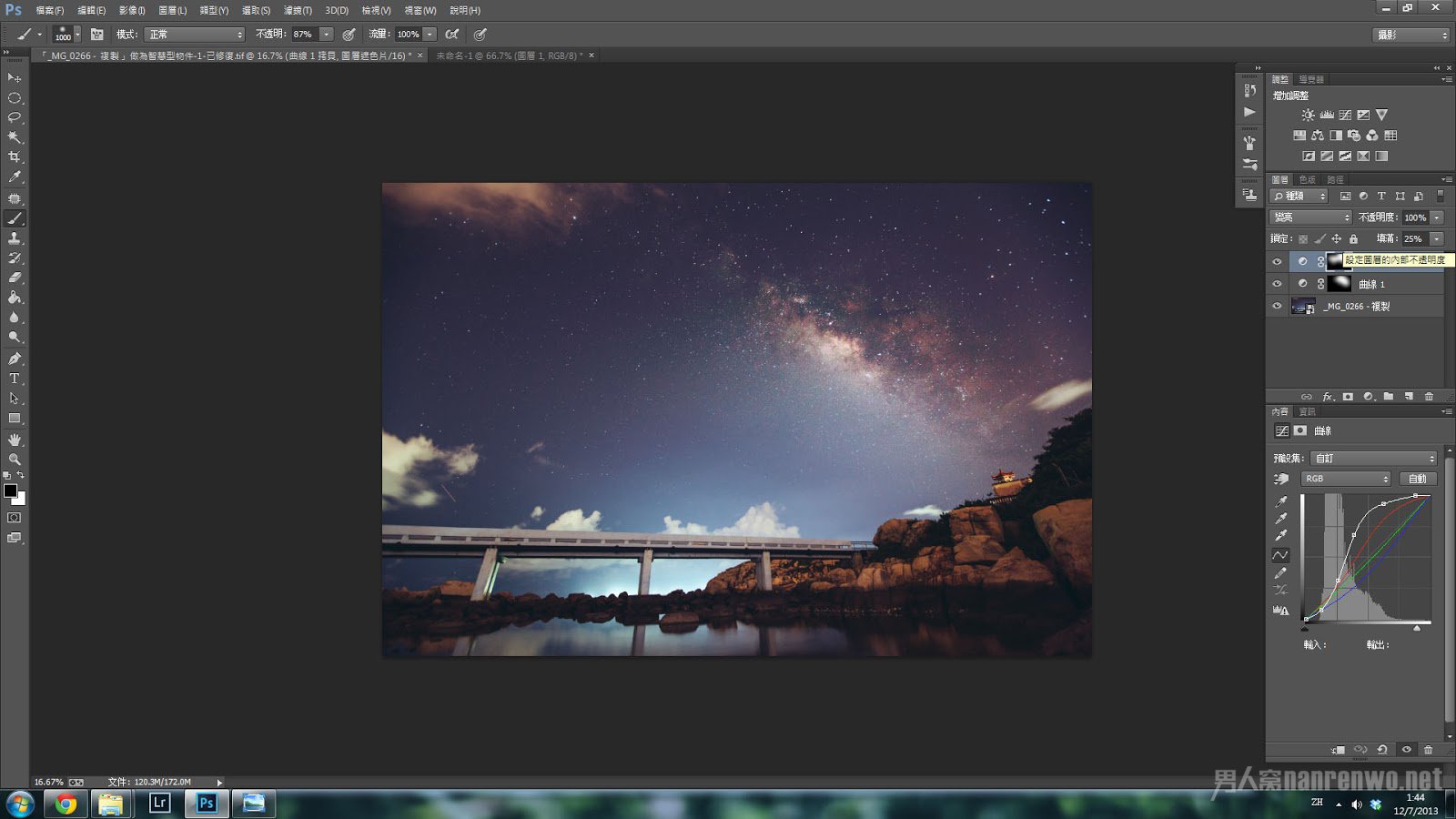Image resolution: width=1456 pixels, height=819 pixels.
Task: Select the Magic Wand tool
Action: (15, 137)
